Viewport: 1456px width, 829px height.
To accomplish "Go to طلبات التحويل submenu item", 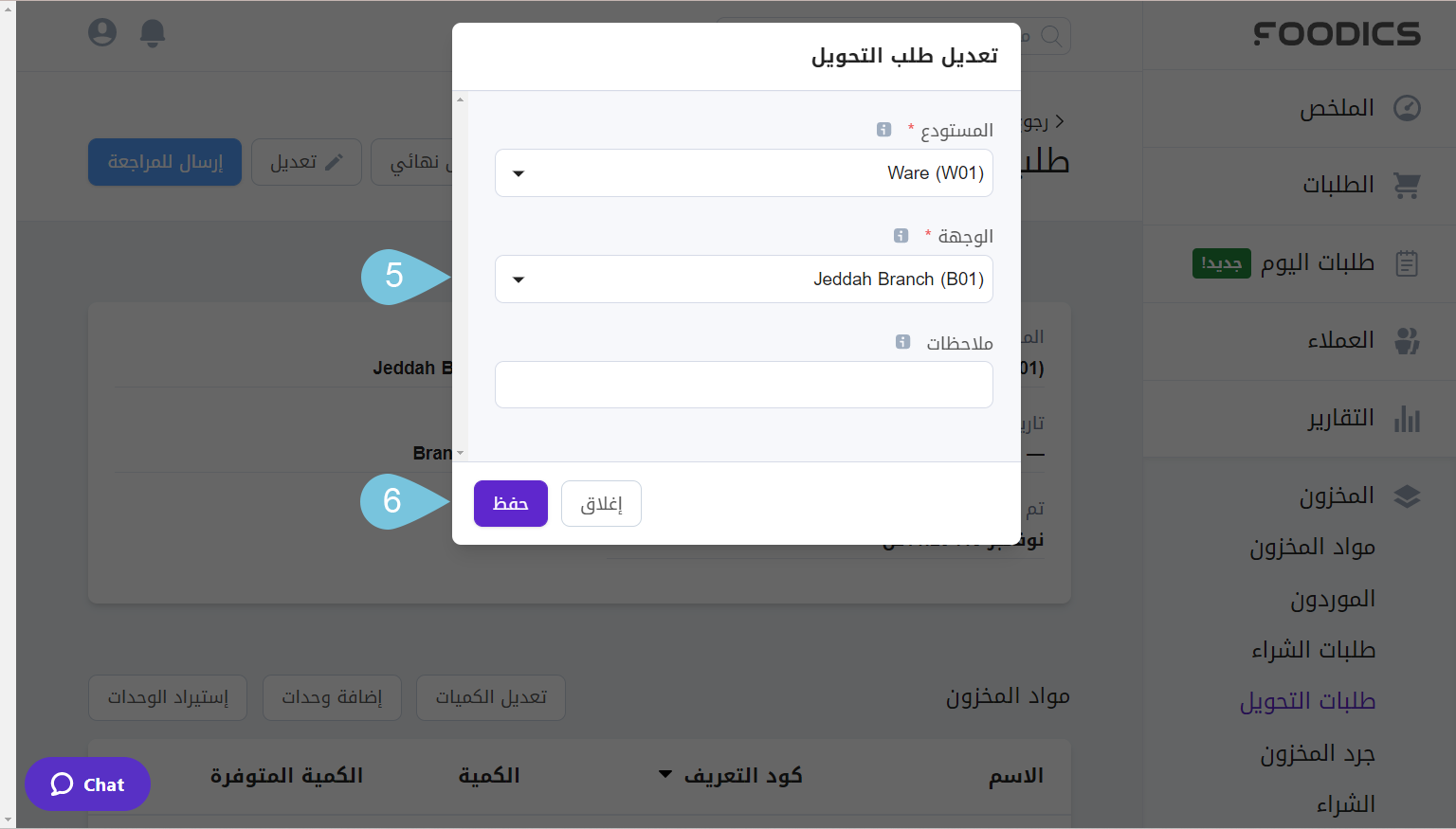I will (x=1307, y=701).
